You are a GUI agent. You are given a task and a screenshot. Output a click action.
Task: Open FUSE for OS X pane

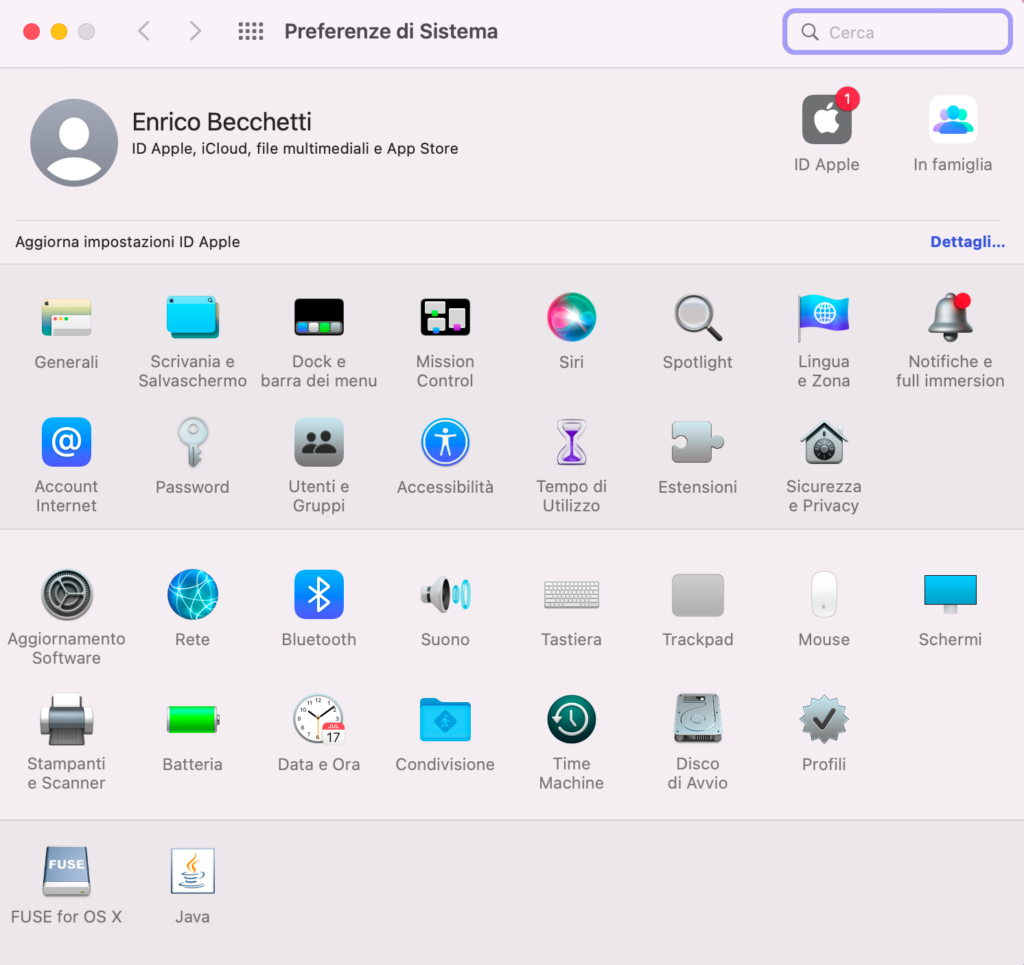(67, 872)
